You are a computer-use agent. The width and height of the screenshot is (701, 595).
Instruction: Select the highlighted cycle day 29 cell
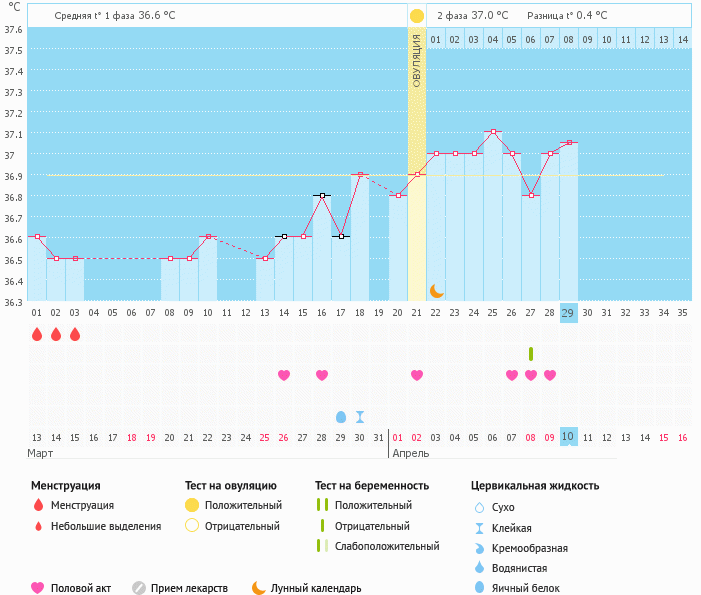pyautogui.click(x=568, y=312)
